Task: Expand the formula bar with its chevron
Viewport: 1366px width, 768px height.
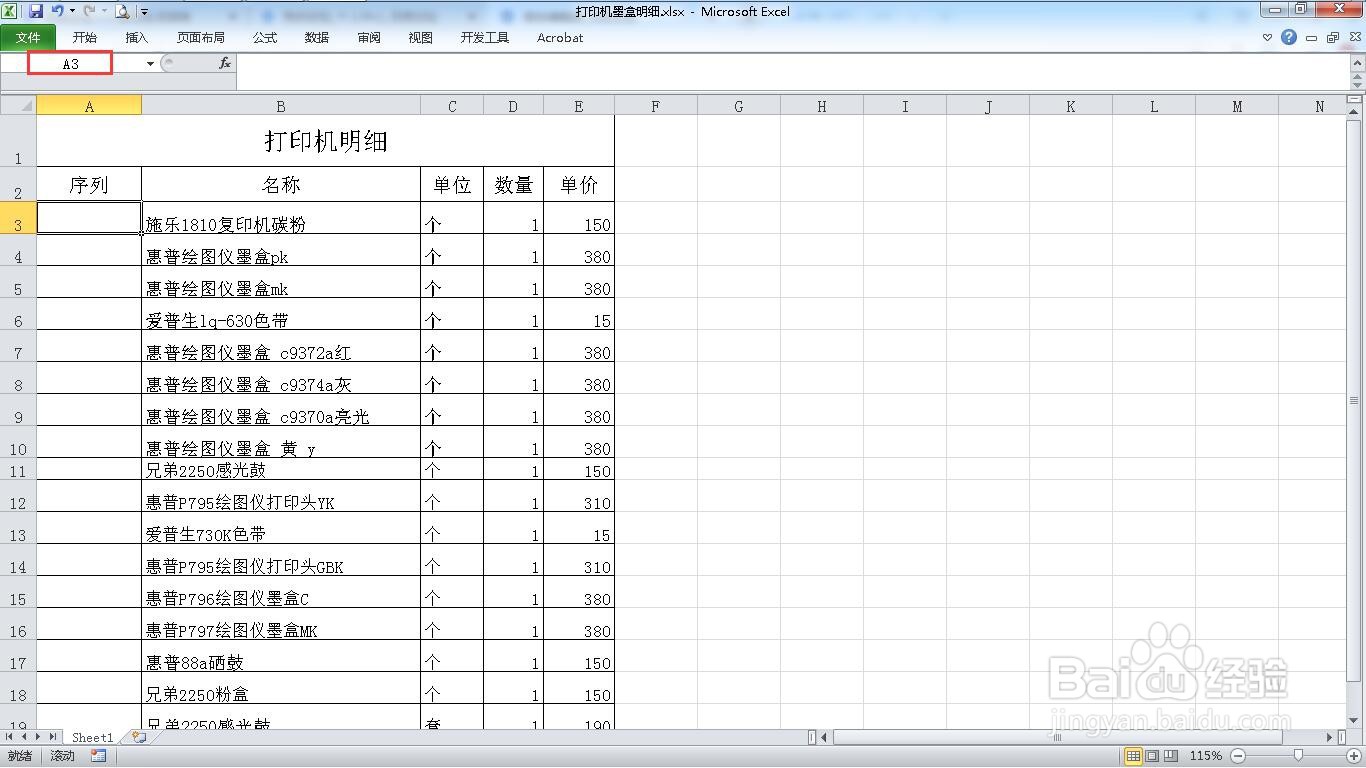Action: [1356, 63]
